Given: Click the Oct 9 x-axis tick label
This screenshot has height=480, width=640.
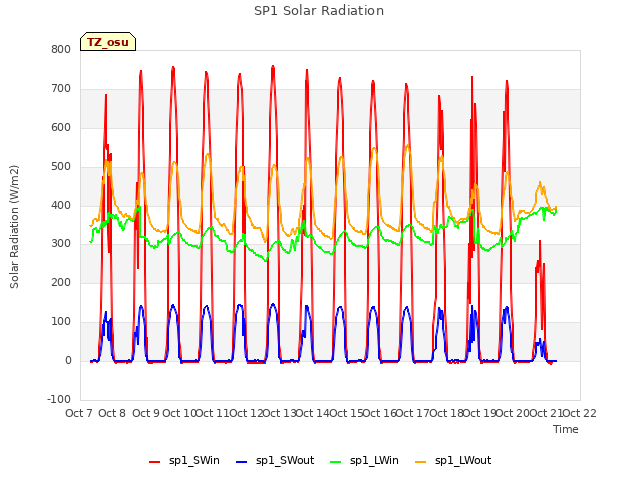Looking at the screenshot, I should 146,413.
